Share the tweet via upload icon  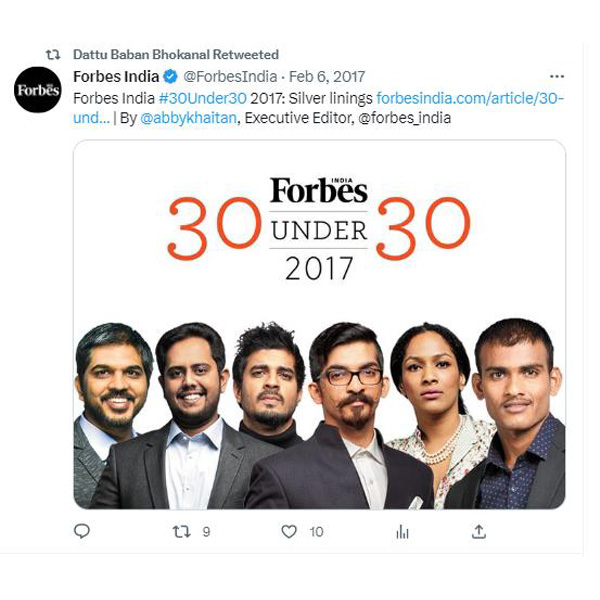[x=479, y=531]
